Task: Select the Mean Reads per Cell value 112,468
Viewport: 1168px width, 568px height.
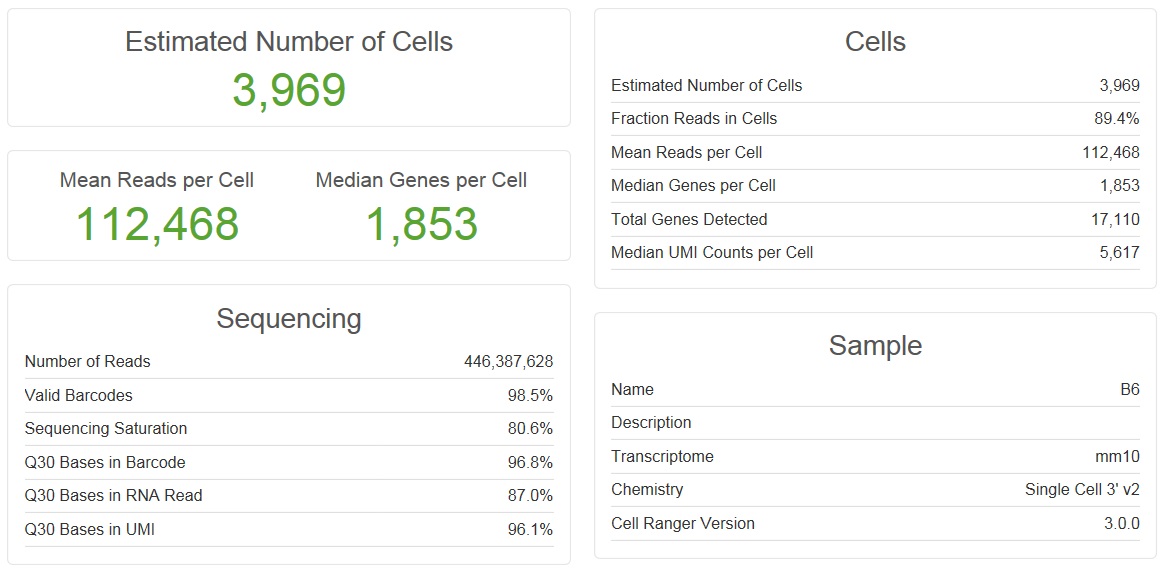Action: point(157,224)
